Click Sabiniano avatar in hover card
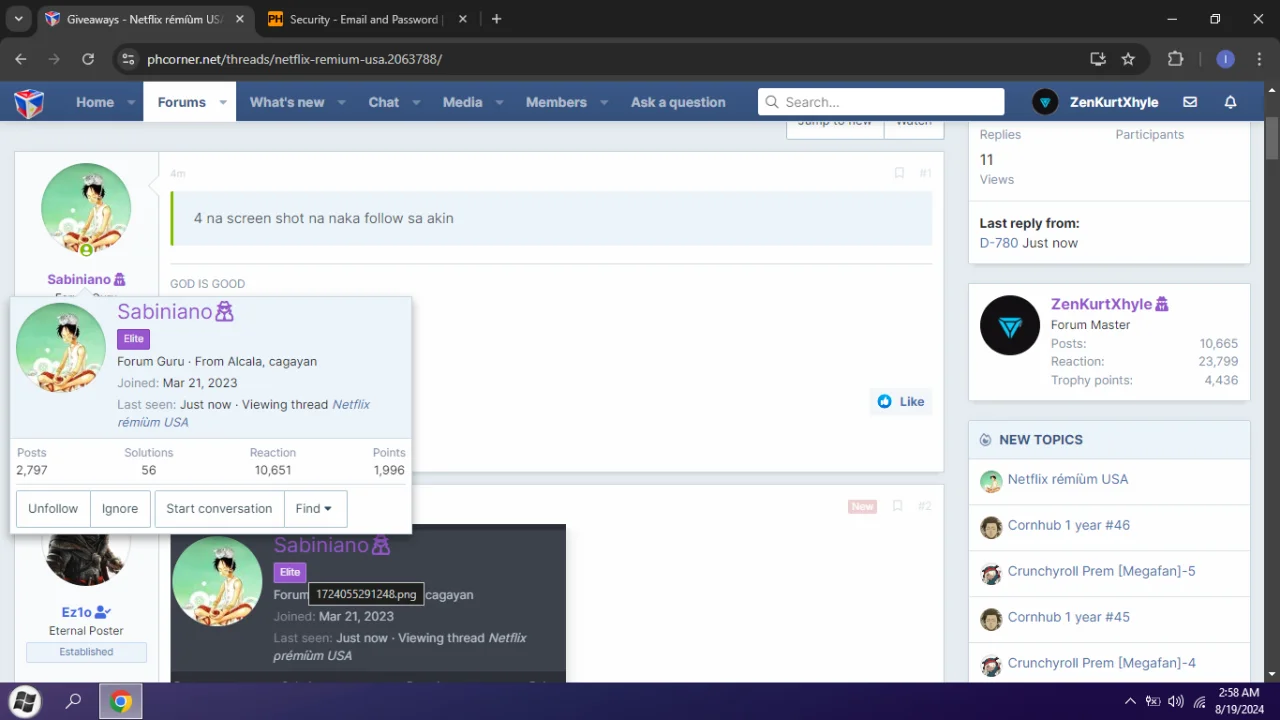The image size is (1280, 720). tap(61, 347)
